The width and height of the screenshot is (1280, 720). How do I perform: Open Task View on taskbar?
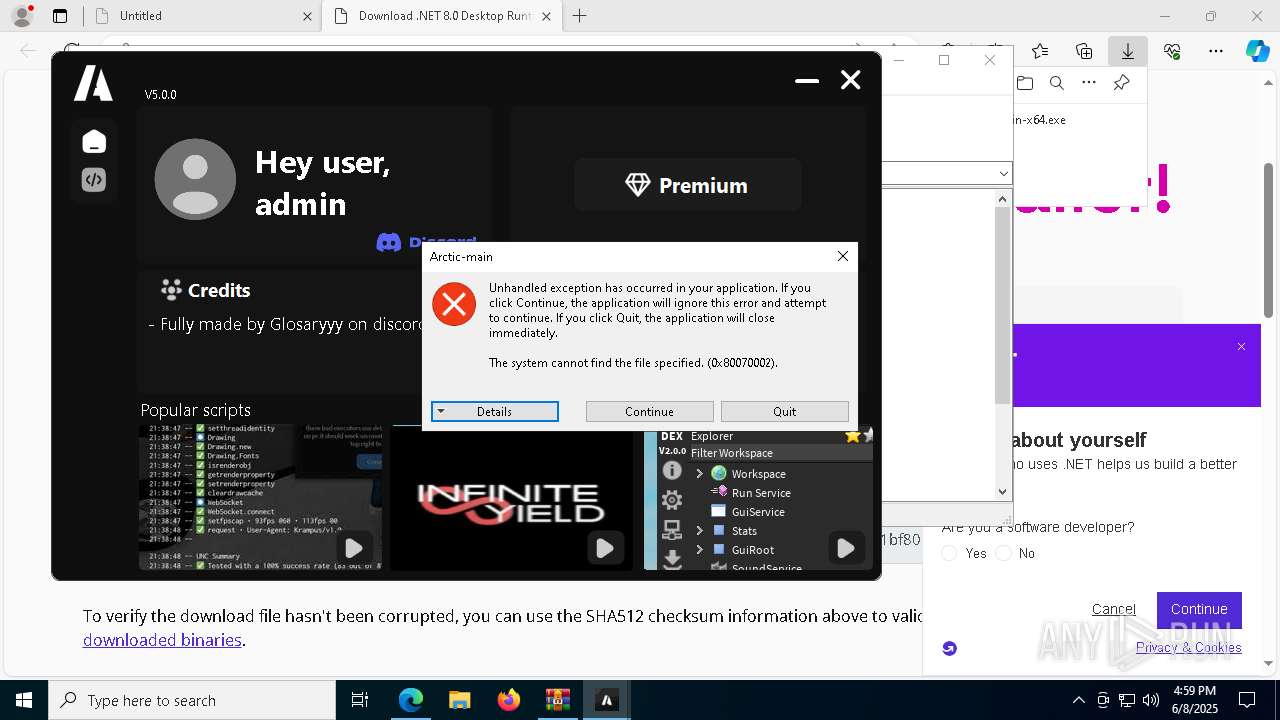point(360,700)
